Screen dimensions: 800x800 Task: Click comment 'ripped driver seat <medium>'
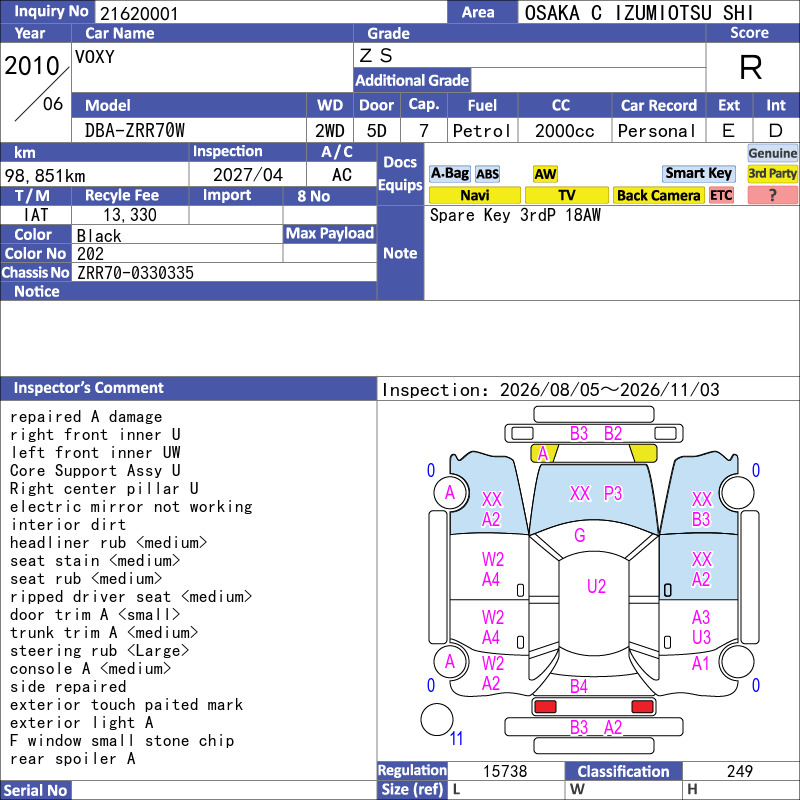pos(131,596)
